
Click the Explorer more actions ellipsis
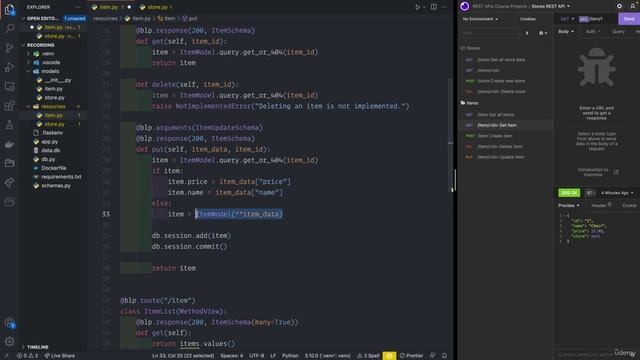78,7
